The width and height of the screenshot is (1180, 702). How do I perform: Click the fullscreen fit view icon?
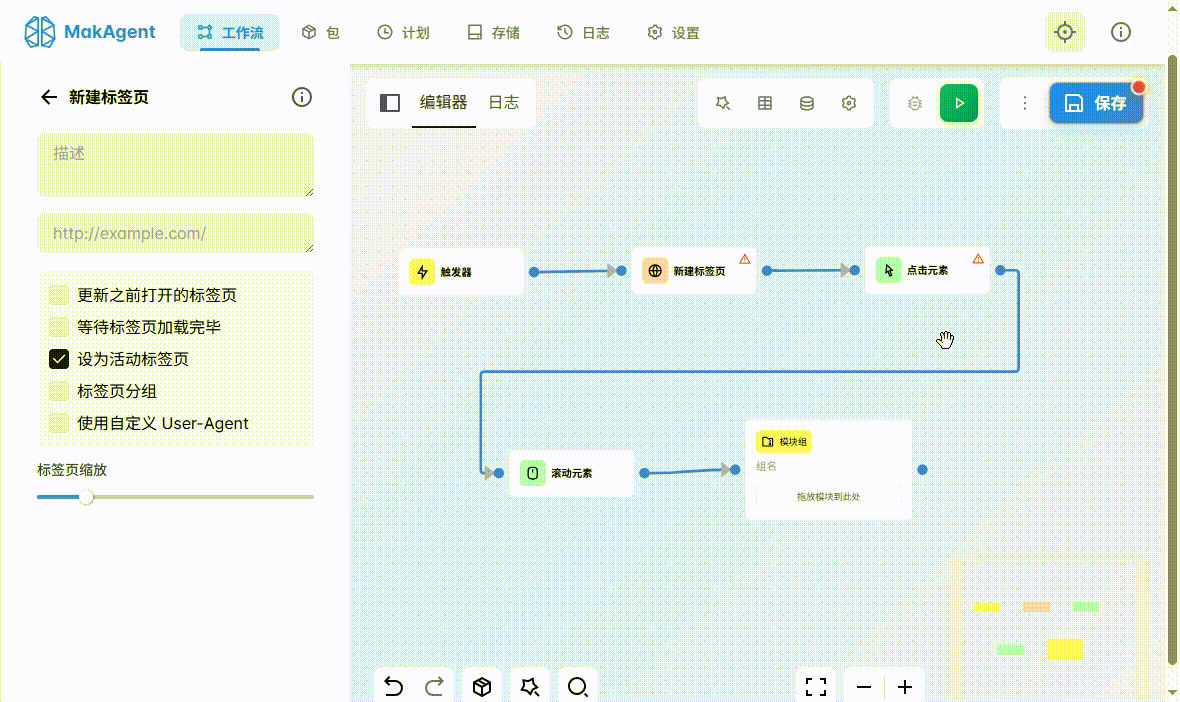click(x=816, y=686)
